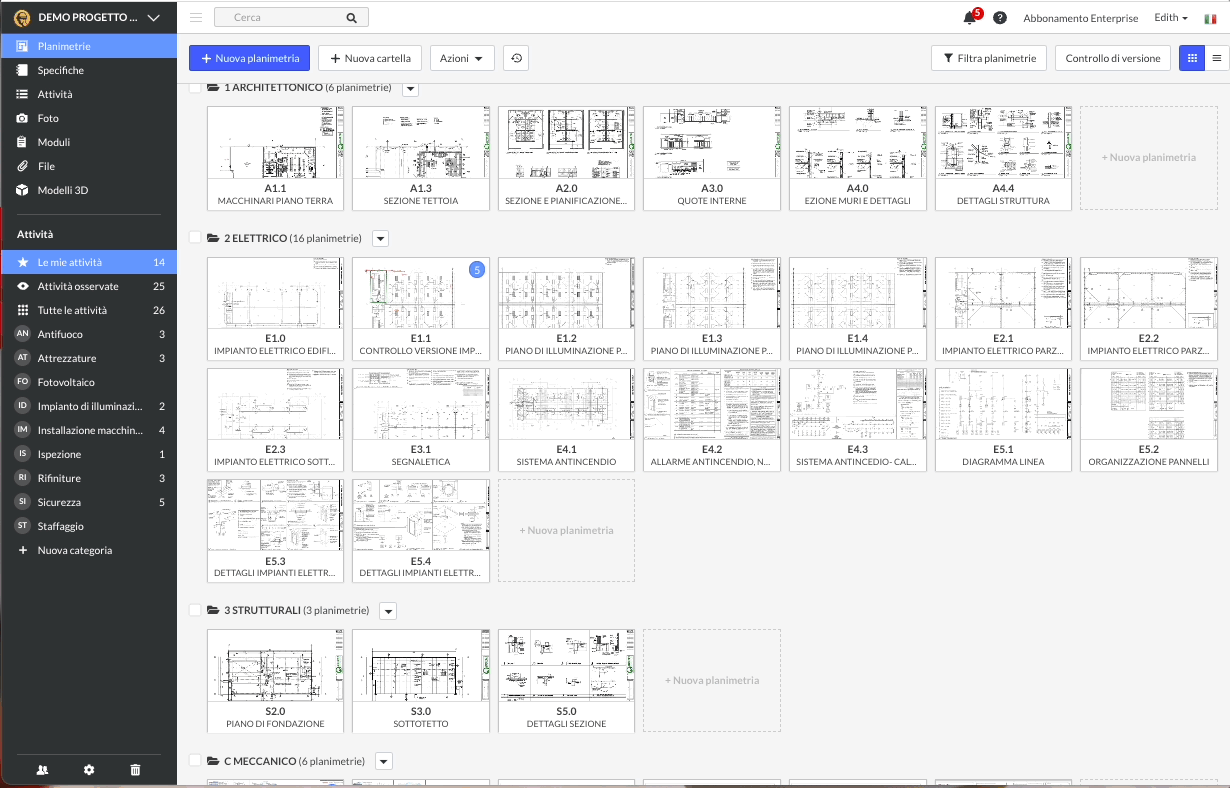The image size is (1230, 788).
Task: Open the Azioni dropdown
Action: pos(462,58)
